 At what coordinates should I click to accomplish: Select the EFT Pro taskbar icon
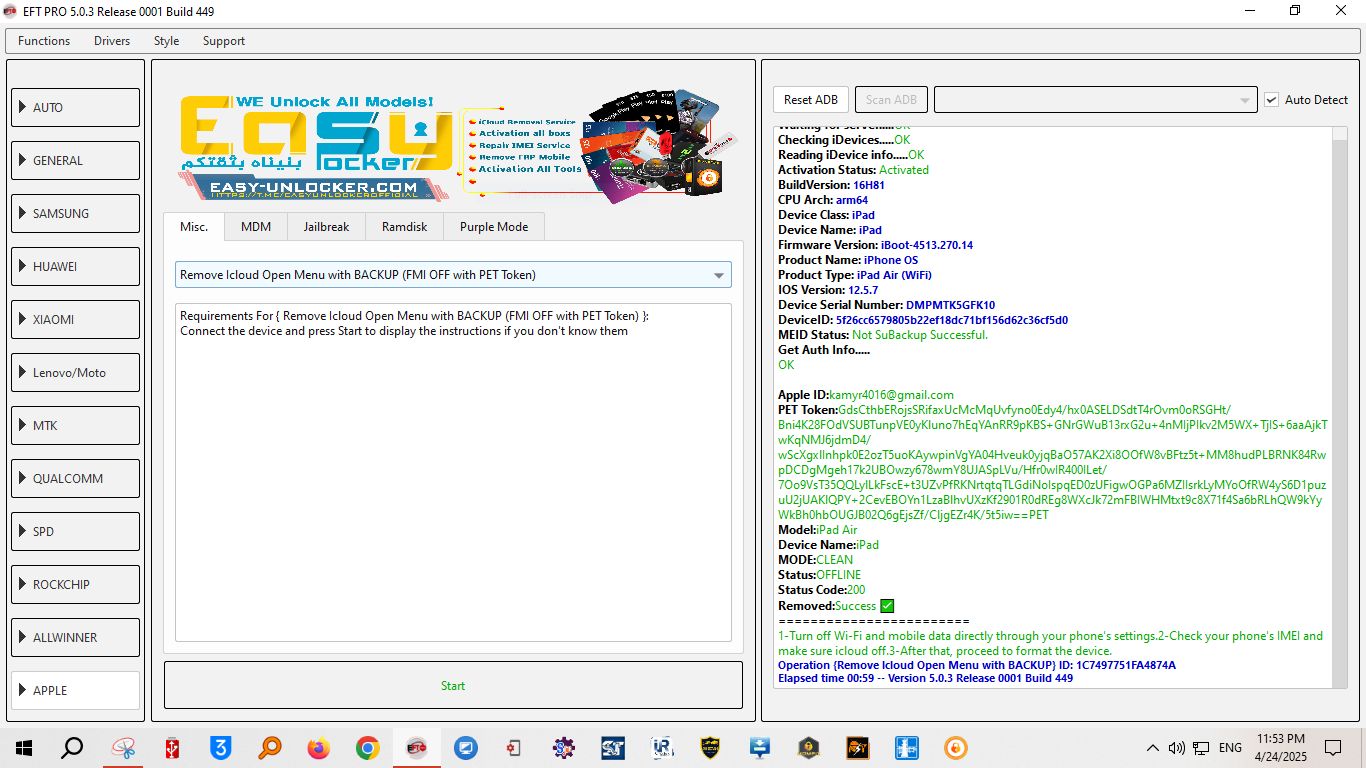pyautogui.click(x=417, y=747)
